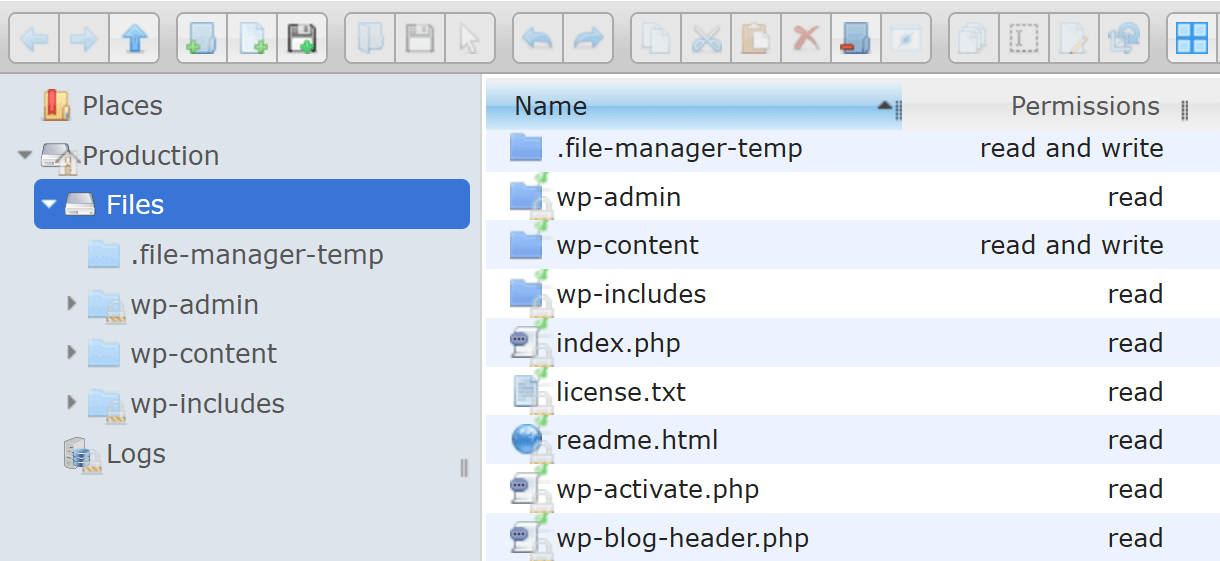Select wp-activate.php in file list
The height and width of the screenshot is (561, 1220).
coord(853,489)
